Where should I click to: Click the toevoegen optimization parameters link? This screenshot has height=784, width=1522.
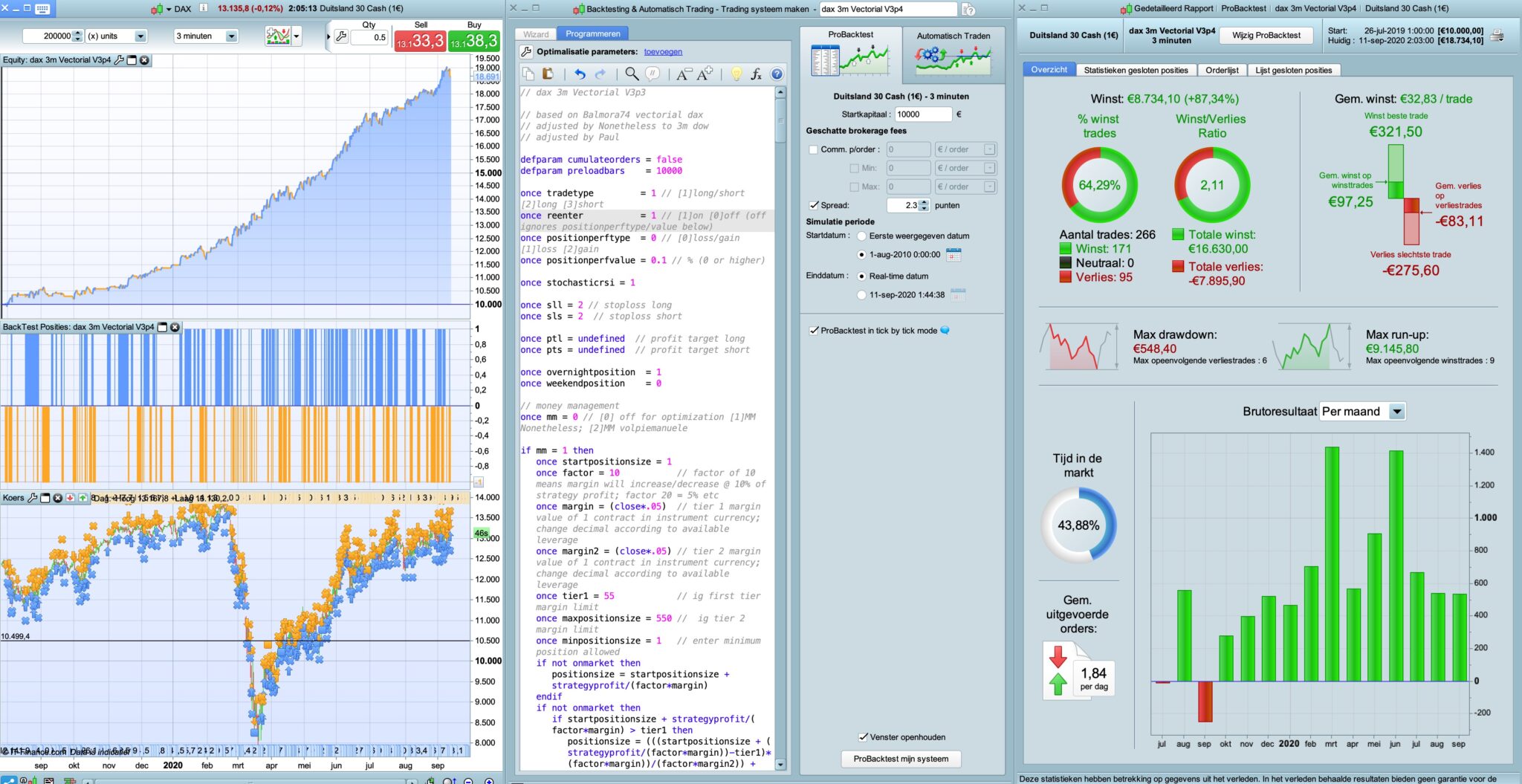(x=663, y=52)
